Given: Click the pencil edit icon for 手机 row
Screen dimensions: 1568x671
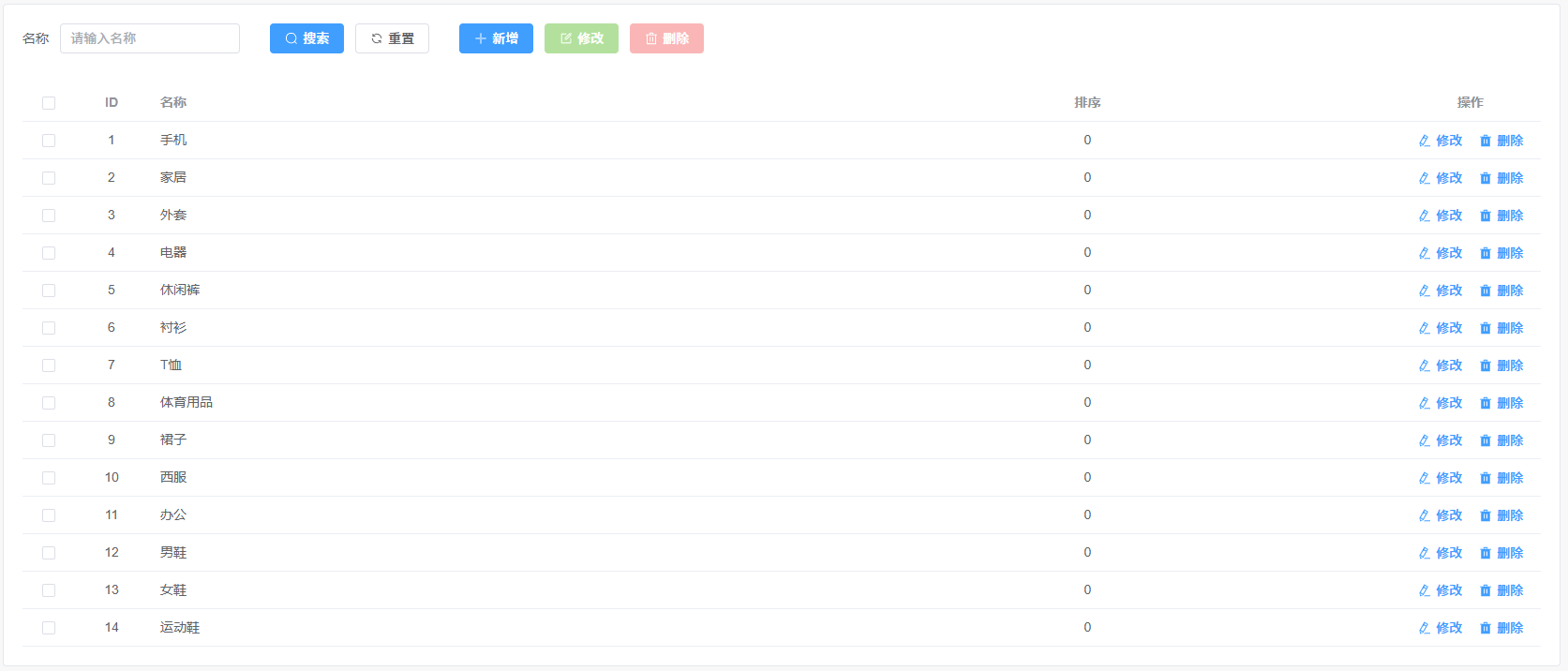Looking at the screenshot, I should tap(1424, 141).
